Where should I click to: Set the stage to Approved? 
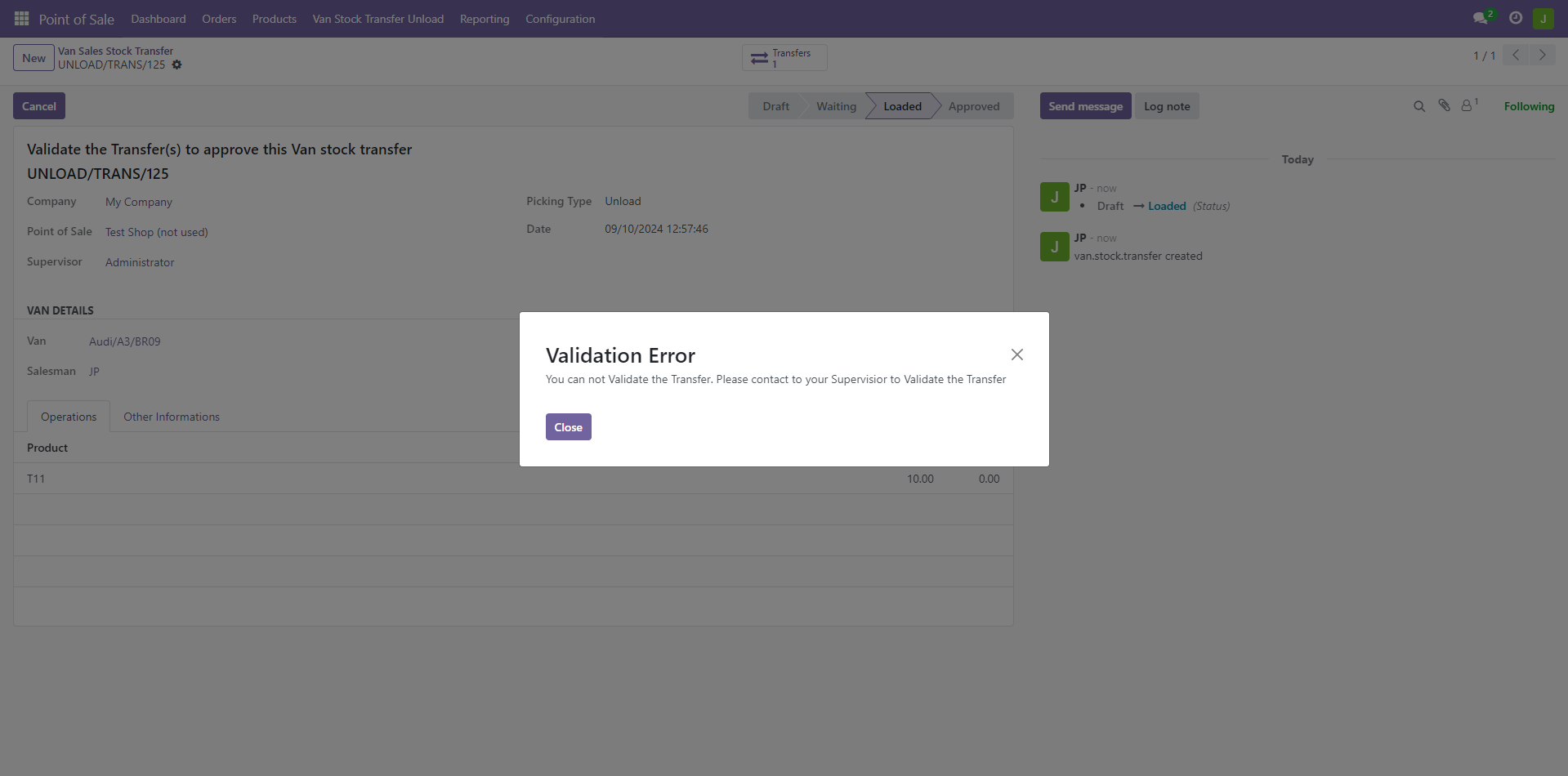(x=974, y=105)
